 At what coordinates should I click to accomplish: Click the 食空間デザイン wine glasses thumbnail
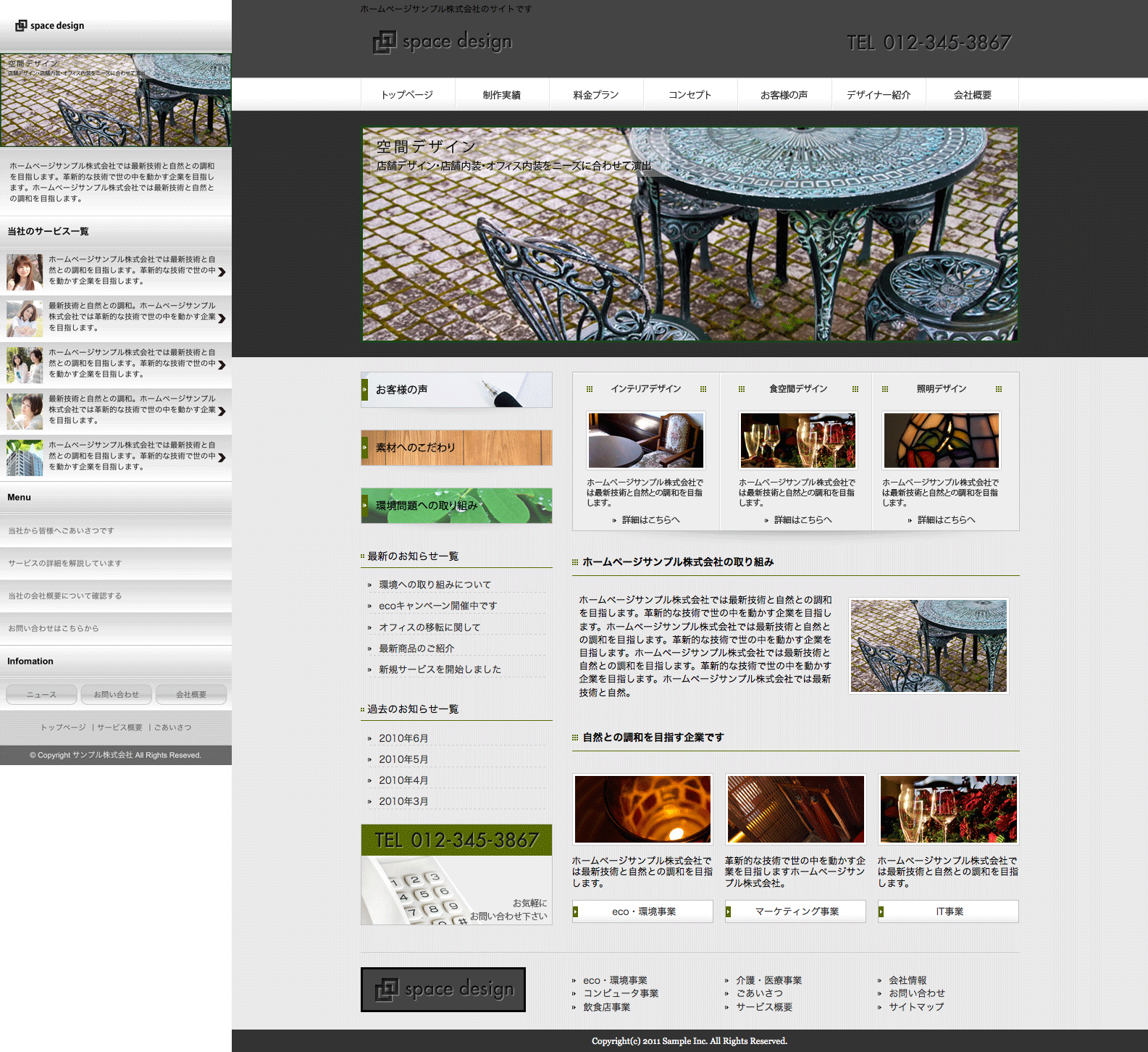797,441
